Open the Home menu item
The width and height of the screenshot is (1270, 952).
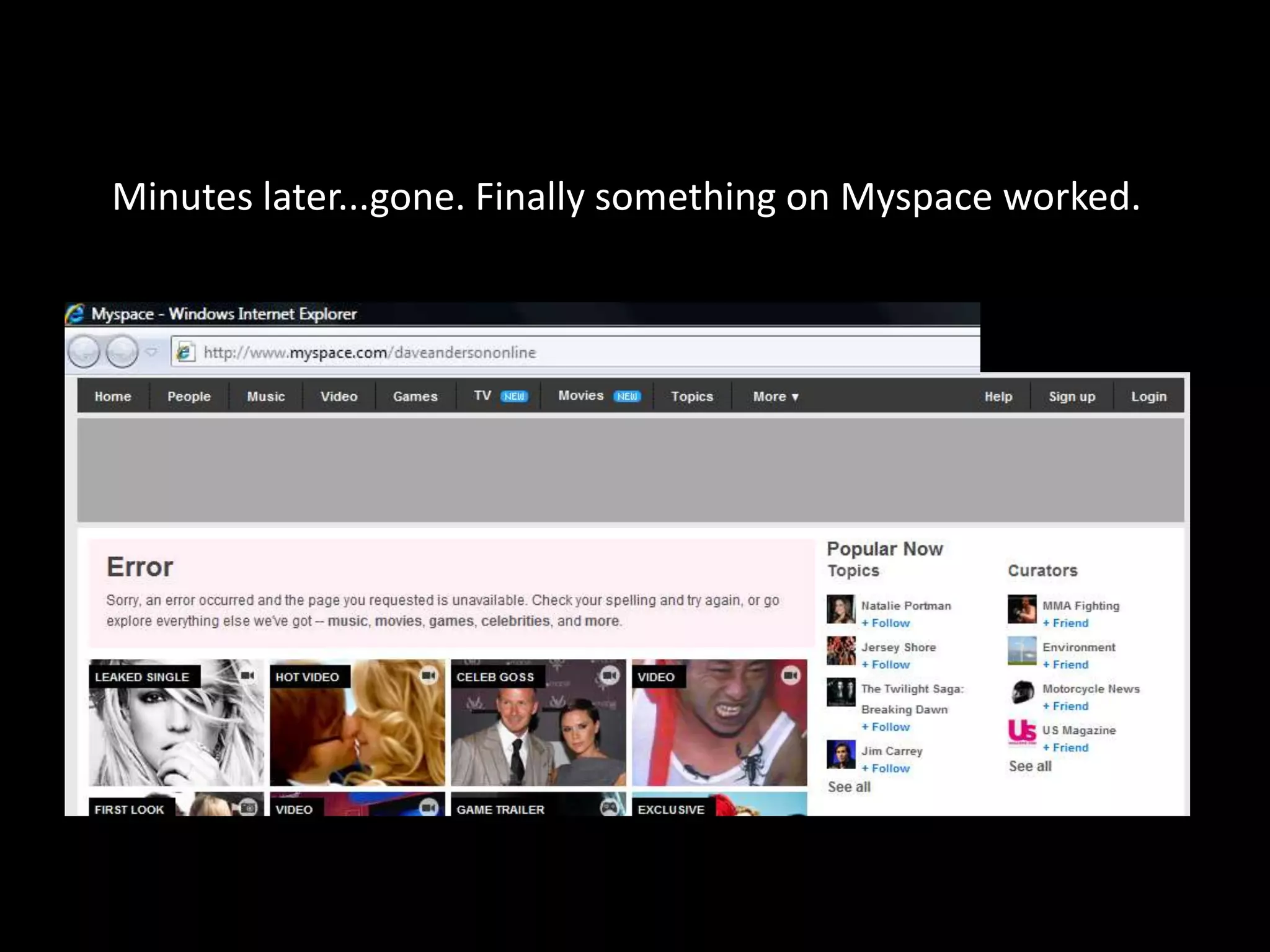click(113, 396)
